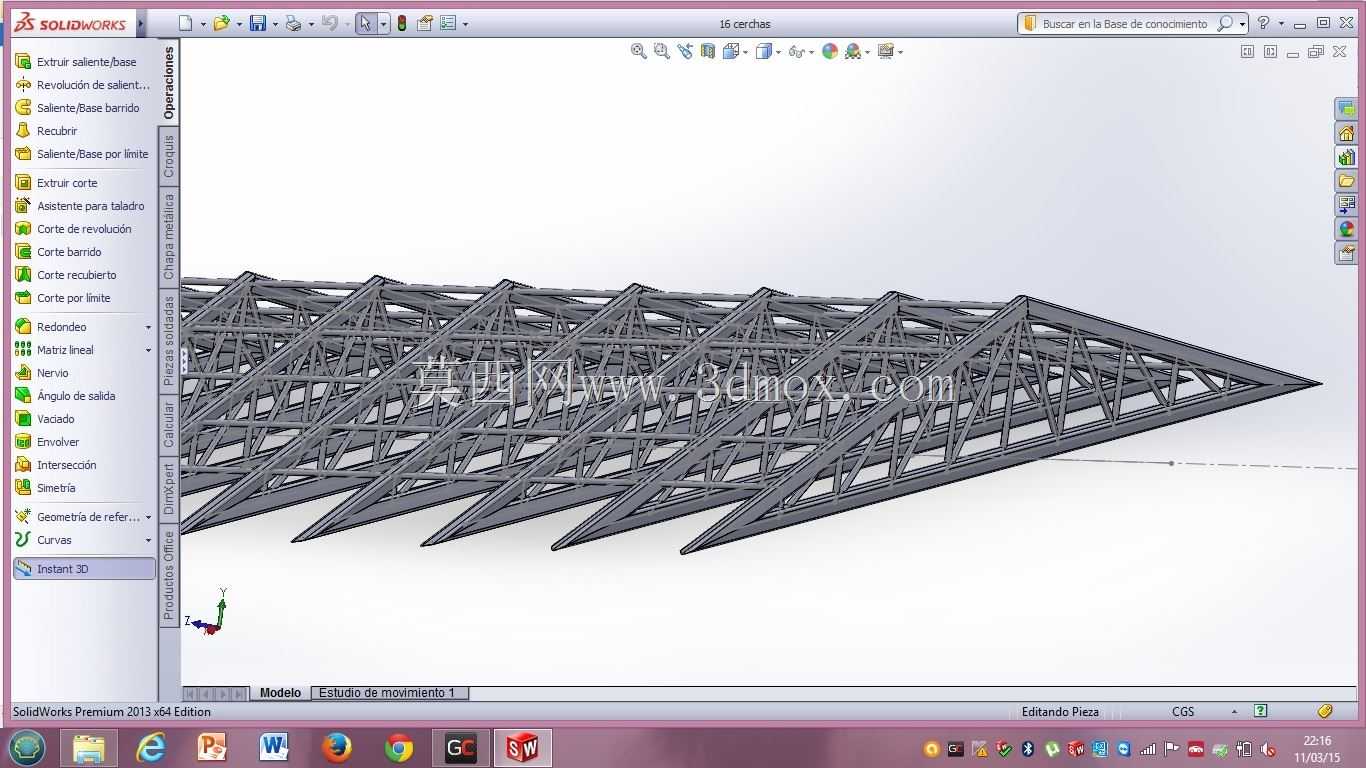Select the Modelo tab
This screenshot has width=1366, height=768.
[x=280, y=693]
